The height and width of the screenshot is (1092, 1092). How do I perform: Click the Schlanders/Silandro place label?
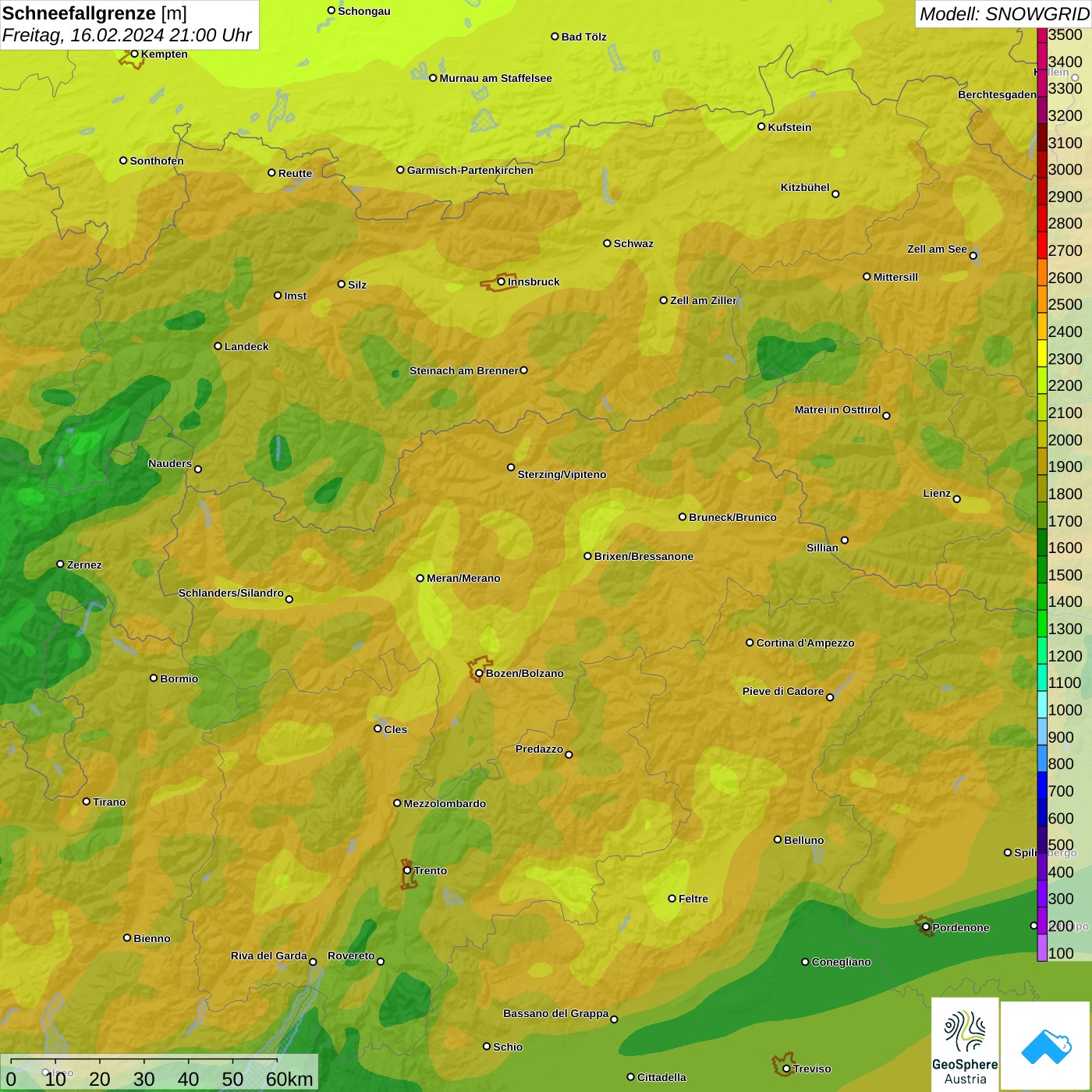click(x=231, y=593)
